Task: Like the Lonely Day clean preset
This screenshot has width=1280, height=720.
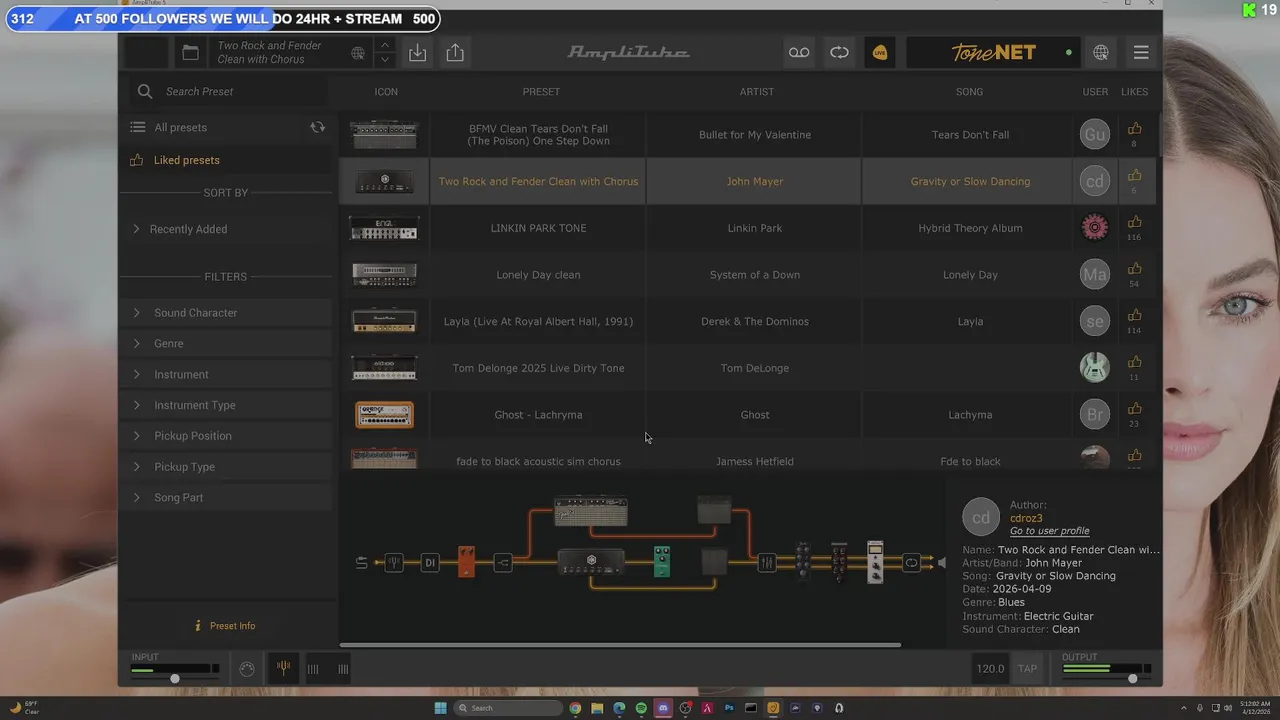Action: pos(1134,269)
